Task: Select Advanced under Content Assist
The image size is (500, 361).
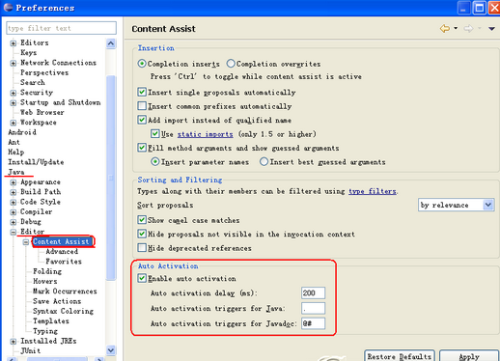Action: [62, 251]
